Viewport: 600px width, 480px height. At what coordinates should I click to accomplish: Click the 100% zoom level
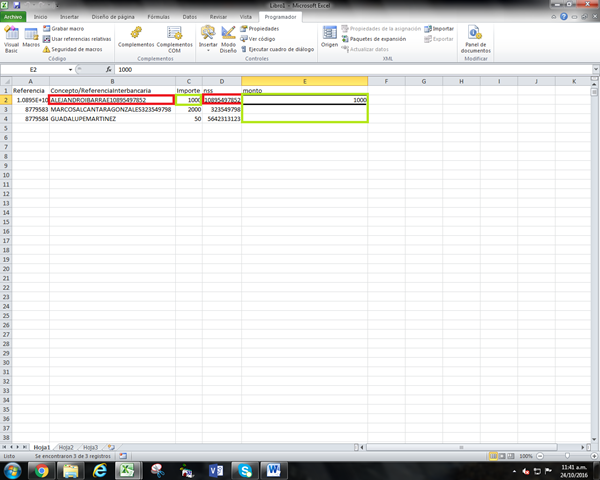point(526,456)
